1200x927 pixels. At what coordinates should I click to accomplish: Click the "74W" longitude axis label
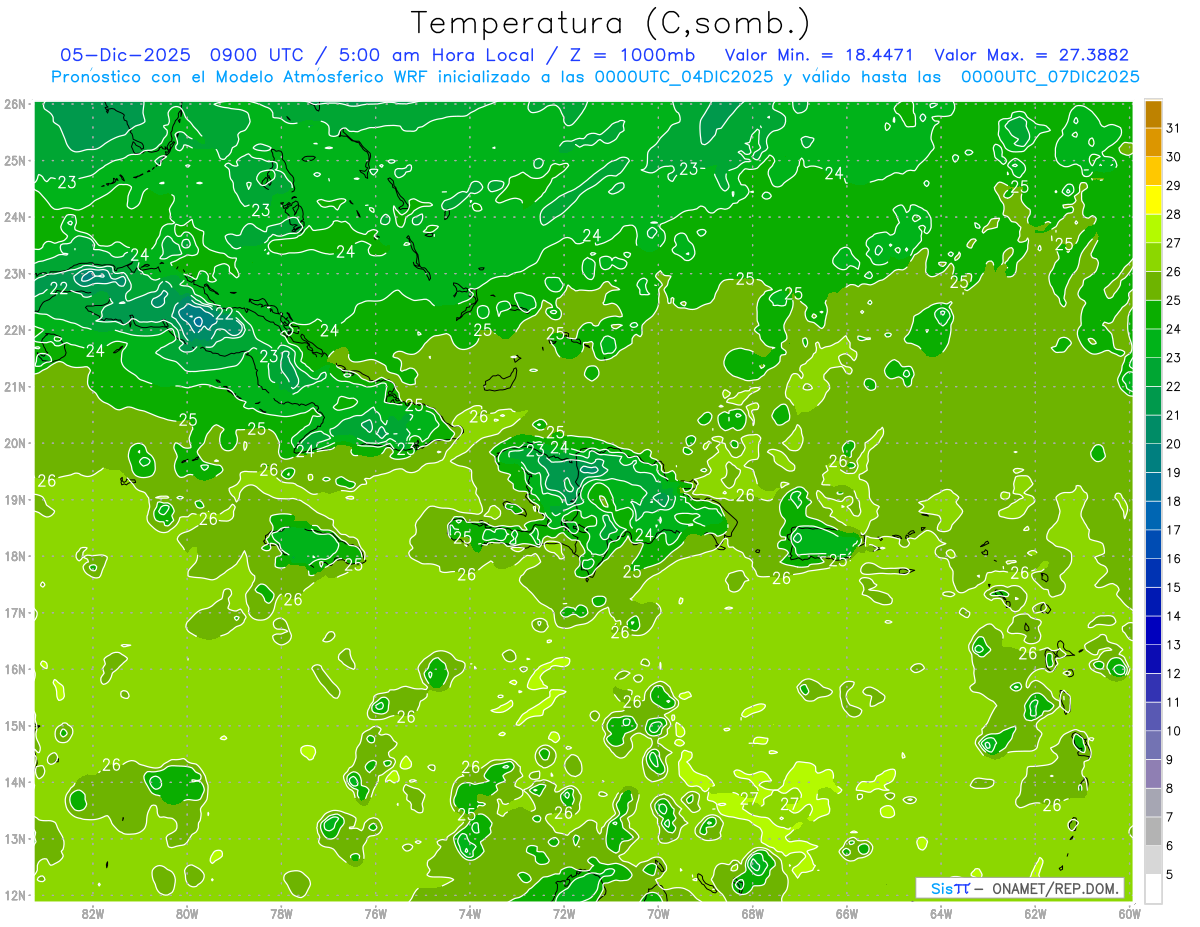pos(470,914)
